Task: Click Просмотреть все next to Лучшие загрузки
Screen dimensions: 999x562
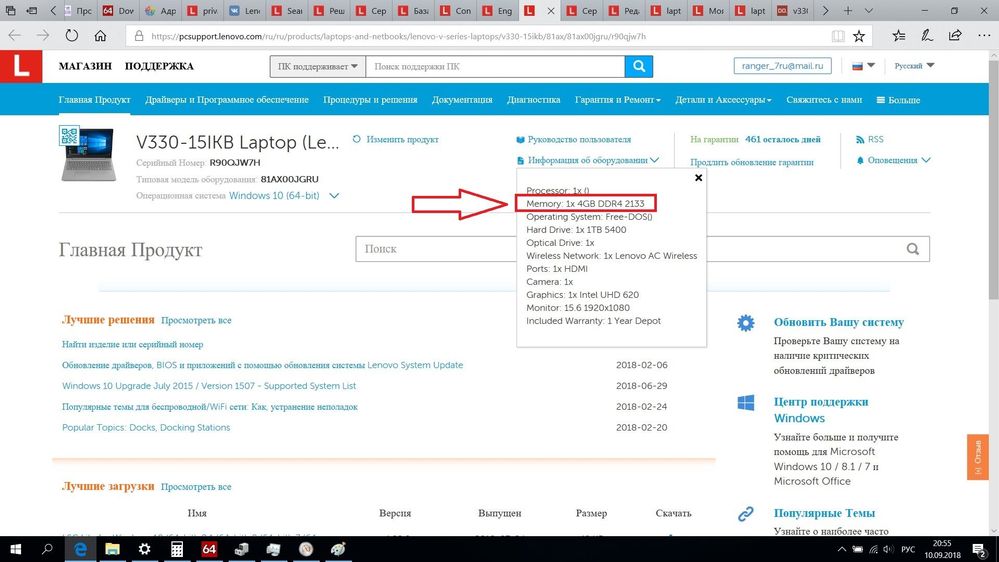Action: (196, 487)
